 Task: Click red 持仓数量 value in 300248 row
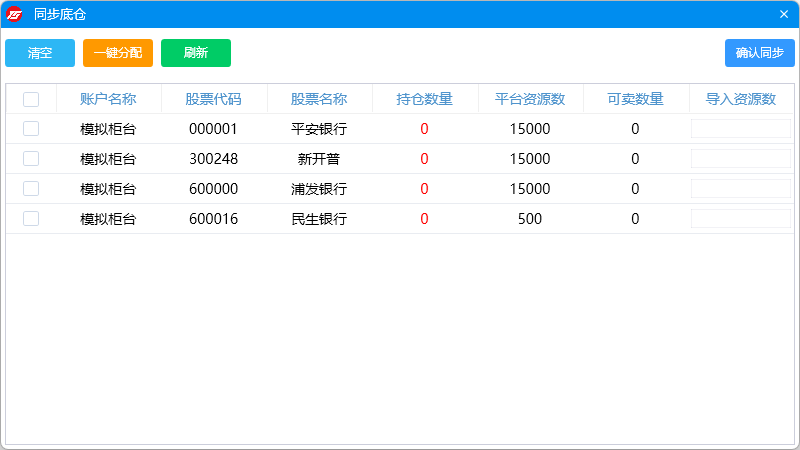click(424, 159)
